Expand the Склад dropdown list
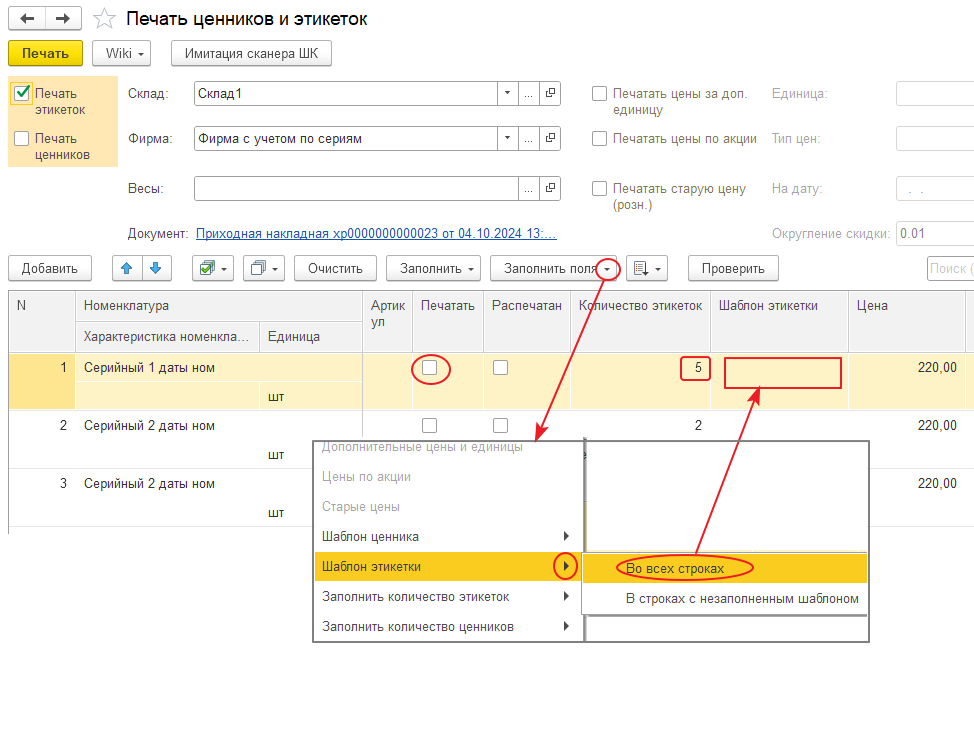This screenshot has height=749, width=974. (507, 93)
